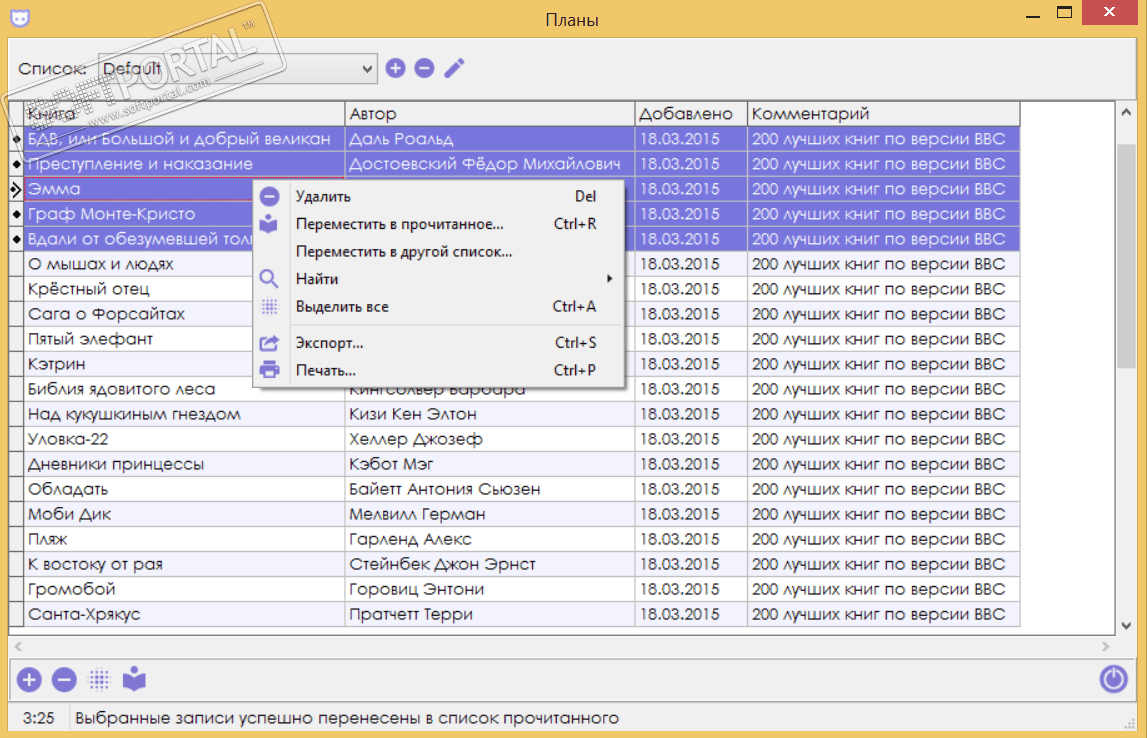Click the 3:25 status bar time
1147x738 pixels.
tap(38, 718)
